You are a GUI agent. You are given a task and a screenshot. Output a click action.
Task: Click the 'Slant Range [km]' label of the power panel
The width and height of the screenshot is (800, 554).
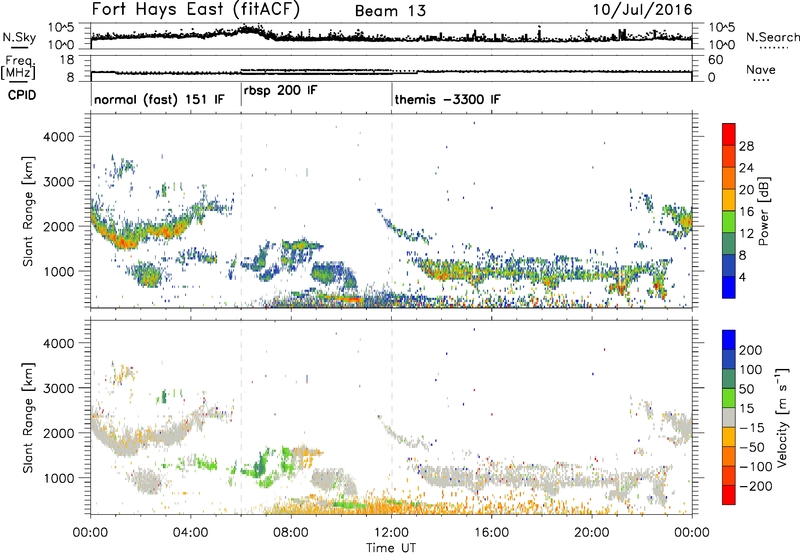click(x=29, y=211)
